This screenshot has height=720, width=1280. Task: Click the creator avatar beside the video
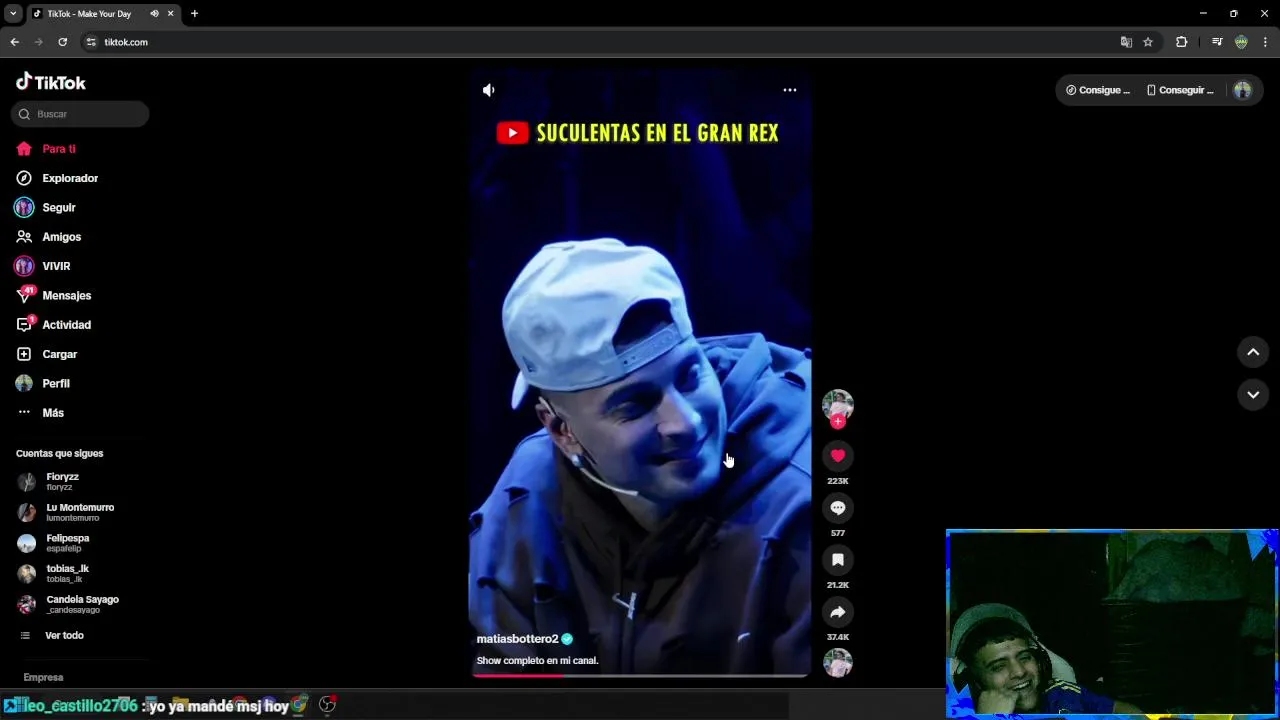[x=838, y=404]
